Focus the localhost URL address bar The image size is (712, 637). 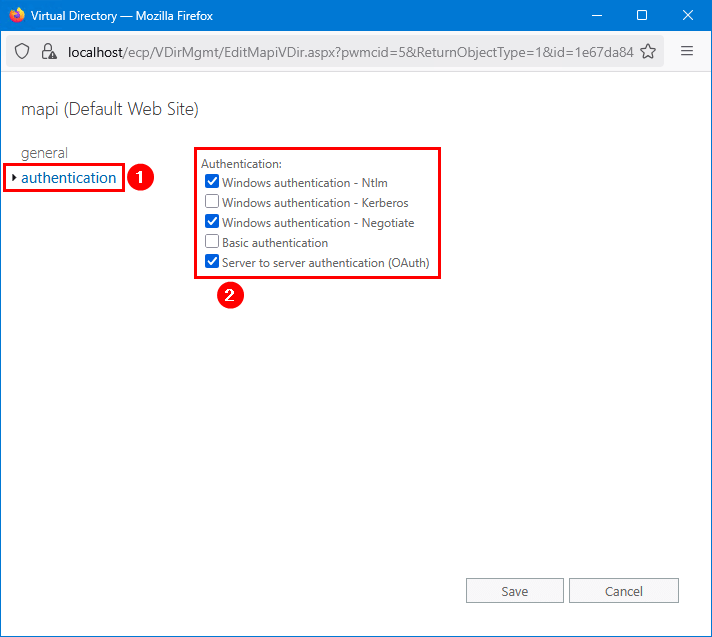[x=340, y=51]
